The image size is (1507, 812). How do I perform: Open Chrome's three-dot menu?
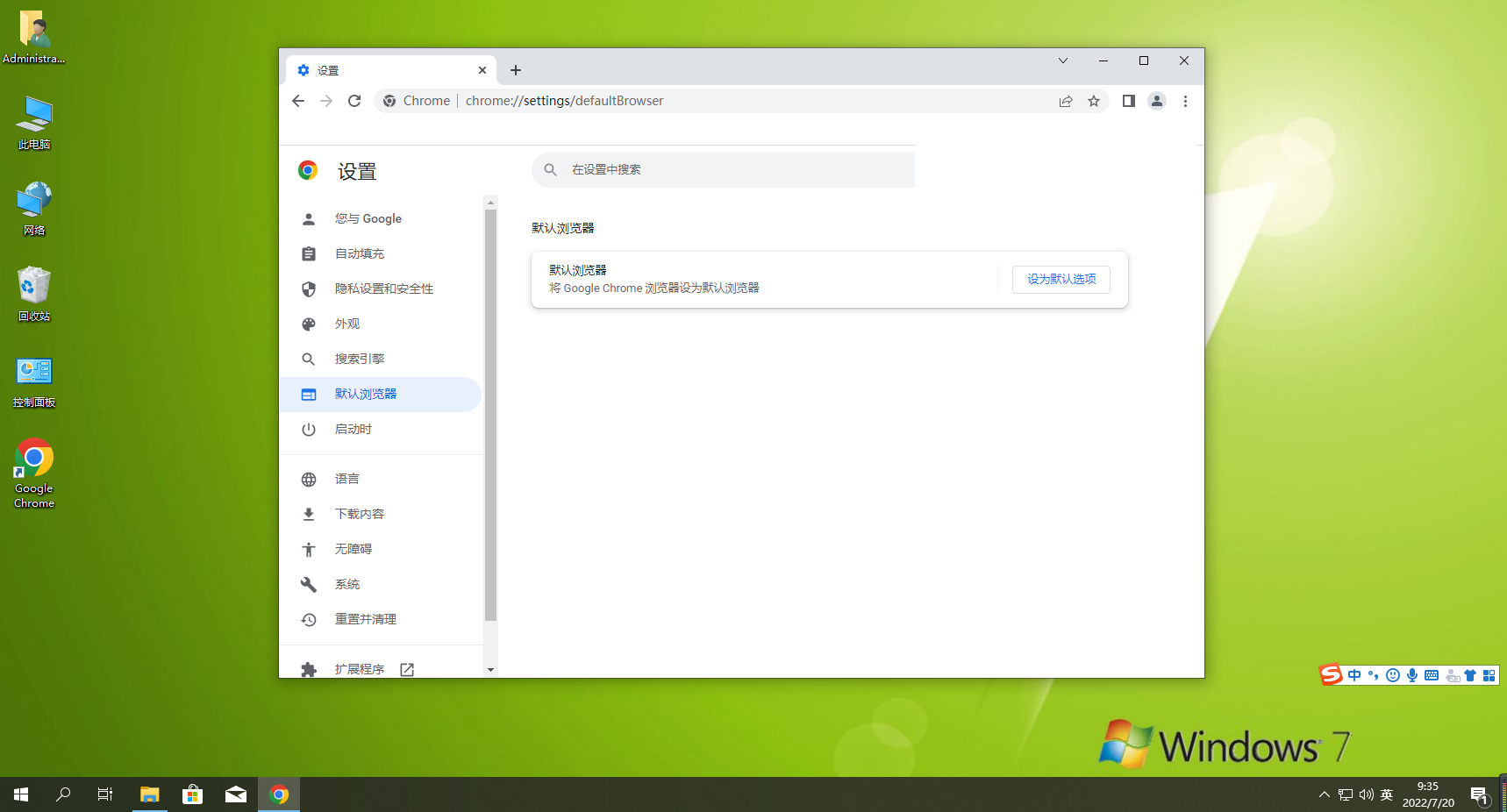tap(1185, 101)
